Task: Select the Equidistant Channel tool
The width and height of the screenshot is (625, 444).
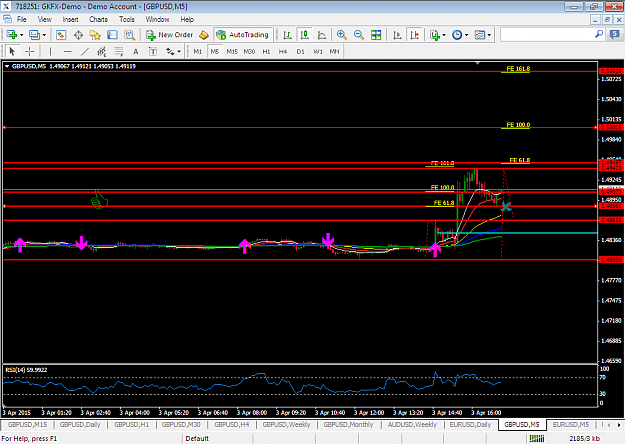Action: click(102, 51)
